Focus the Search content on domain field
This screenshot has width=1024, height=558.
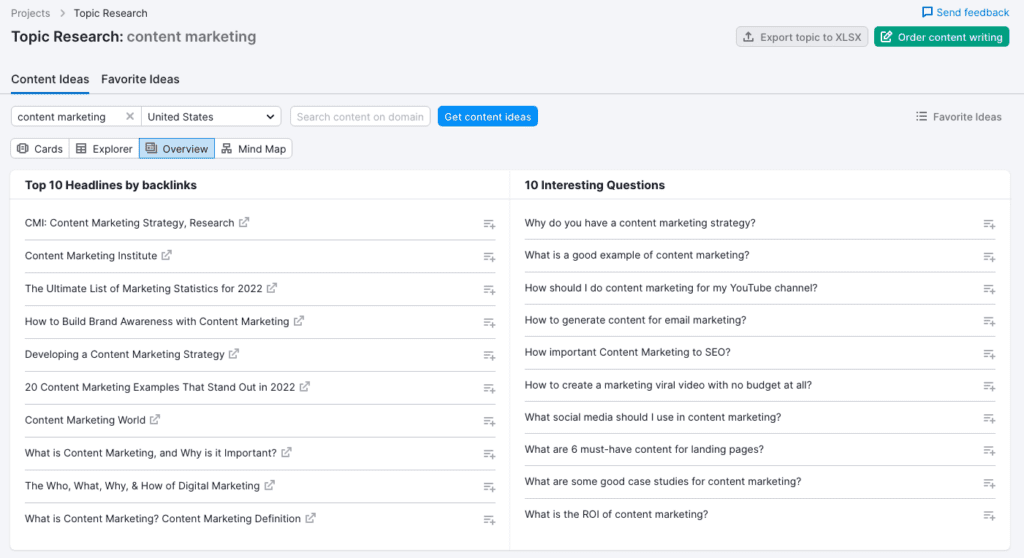(x=360, y=116)
